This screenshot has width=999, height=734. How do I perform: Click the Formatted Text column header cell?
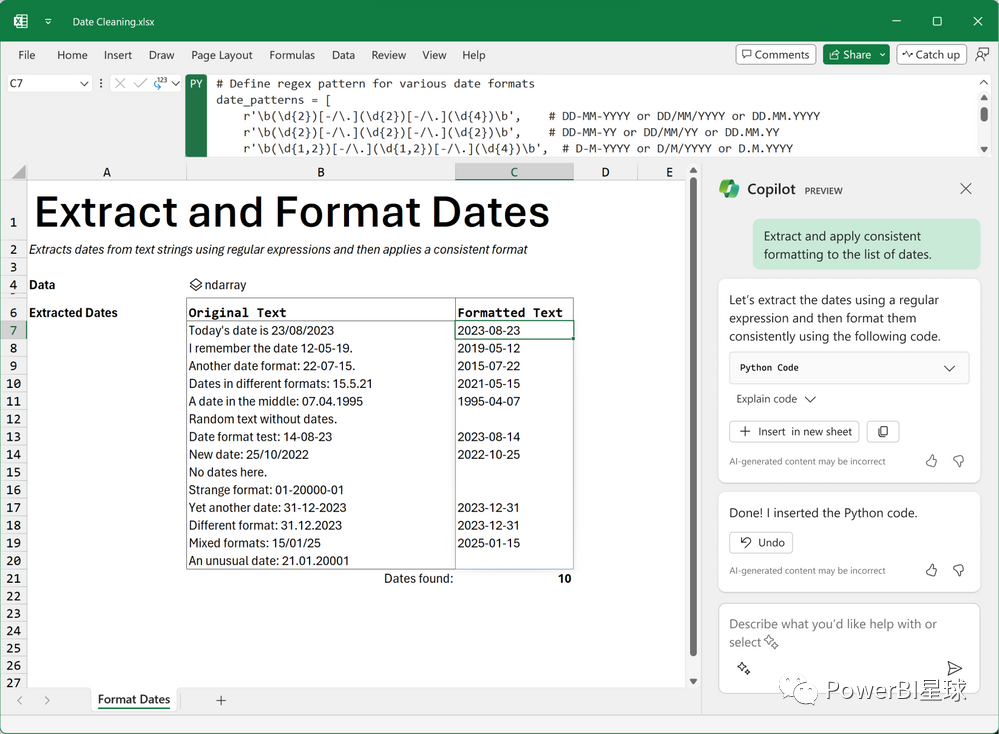tap(514, 312)
